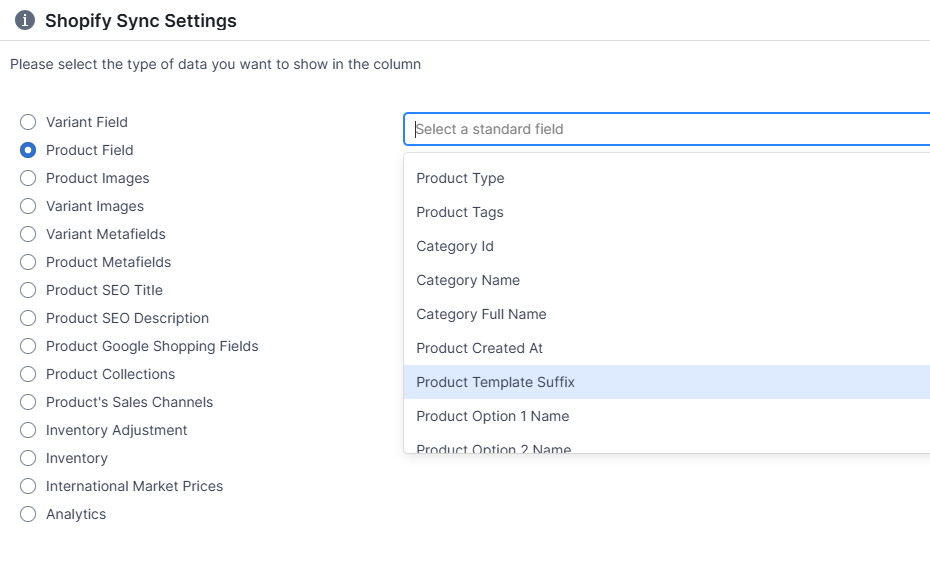Pick the Product SEO Description option
This screenshot has height=561, width=930.
click(28, 318)
